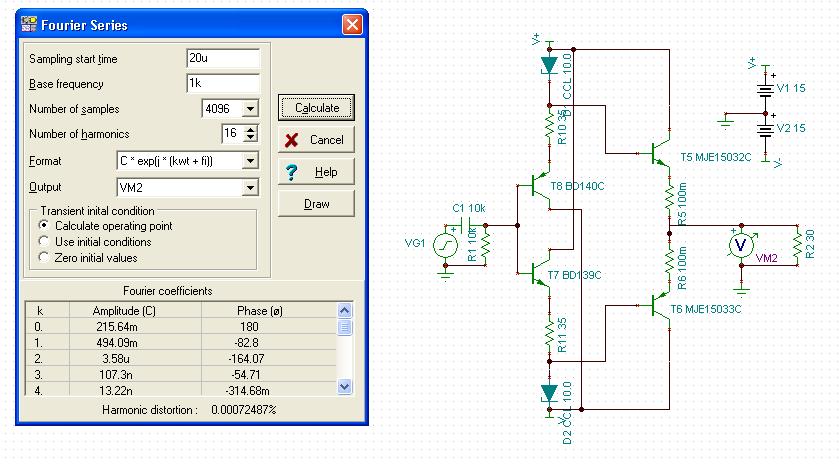Select the R1 10k resistor
The height and width of the screenshot is (464, 839).
(485, 245)
